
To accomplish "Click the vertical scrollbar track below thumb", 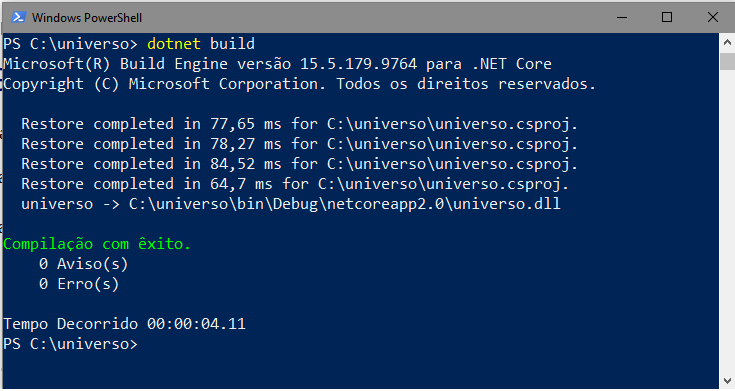I will 727,220.
